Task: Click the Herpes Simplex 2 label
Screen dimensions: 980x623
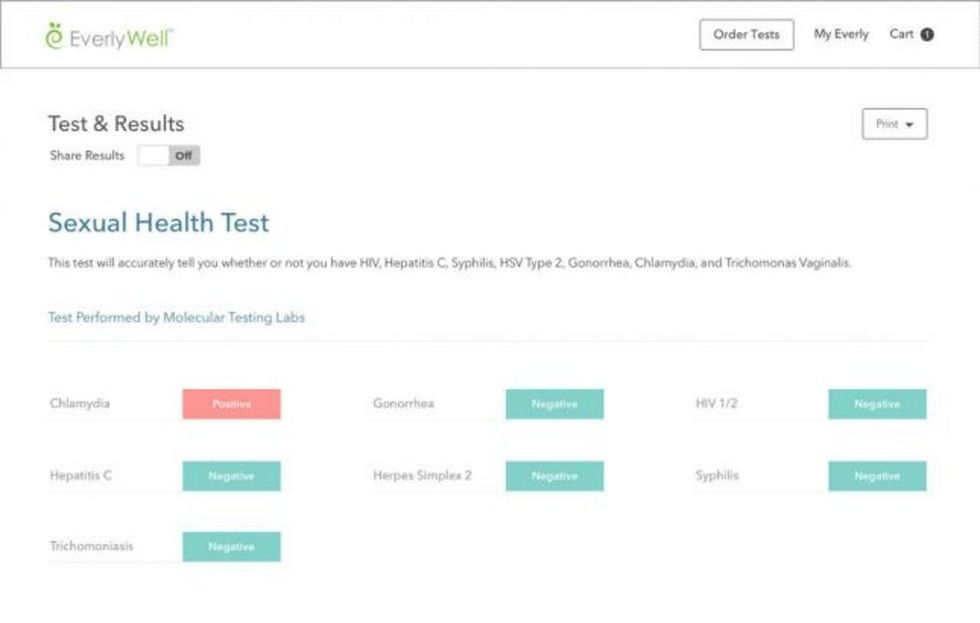Action: coord(421,476)
